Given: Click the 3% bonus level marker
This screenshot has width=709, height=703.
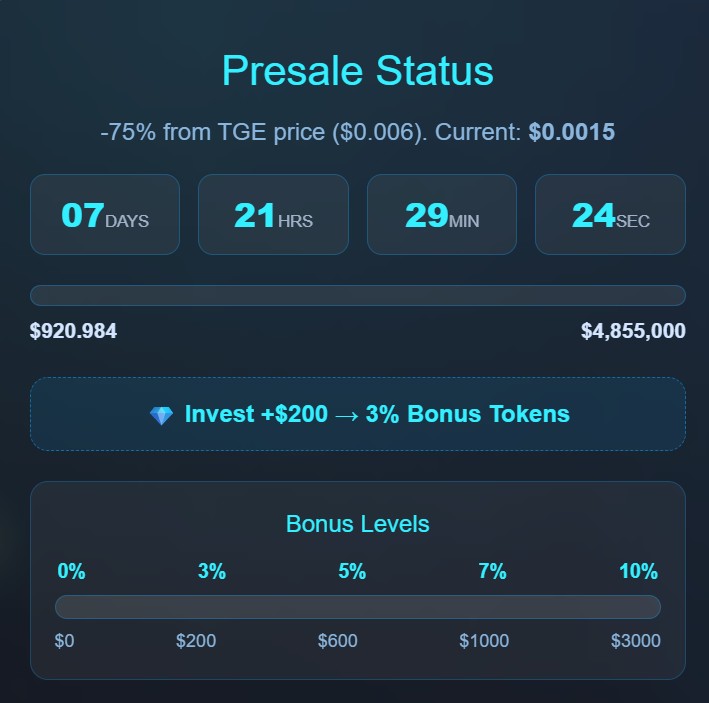Looking at the screenshot, I should pos(212,572).
